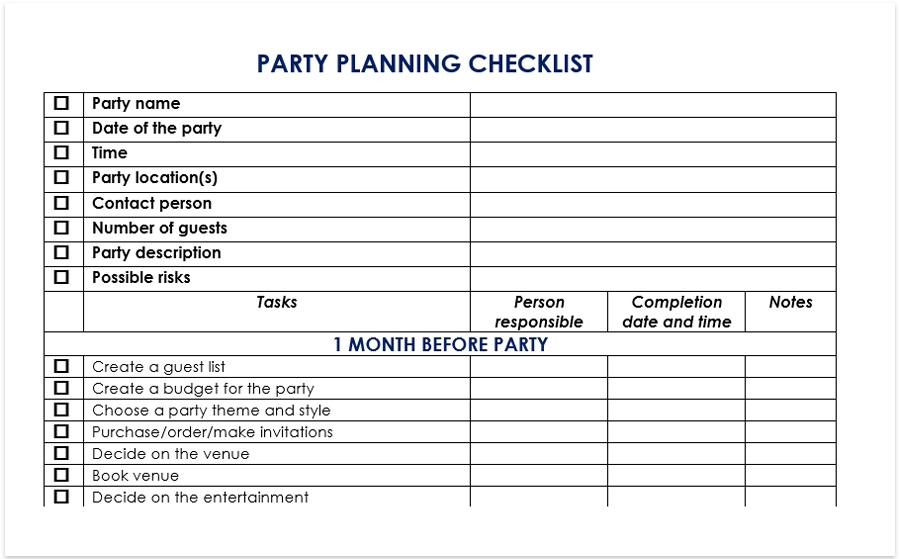Tick the Date of the party box
The image size is (900, 559).
(62, 128)
